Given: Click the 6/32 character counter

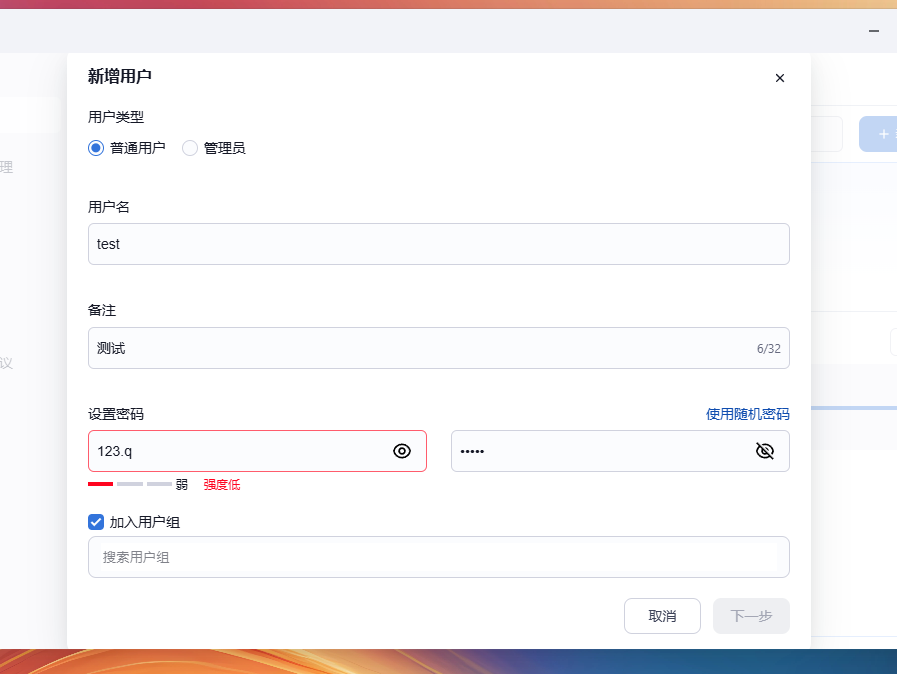Looking at the screenshot, I should [x=768, y=349].
